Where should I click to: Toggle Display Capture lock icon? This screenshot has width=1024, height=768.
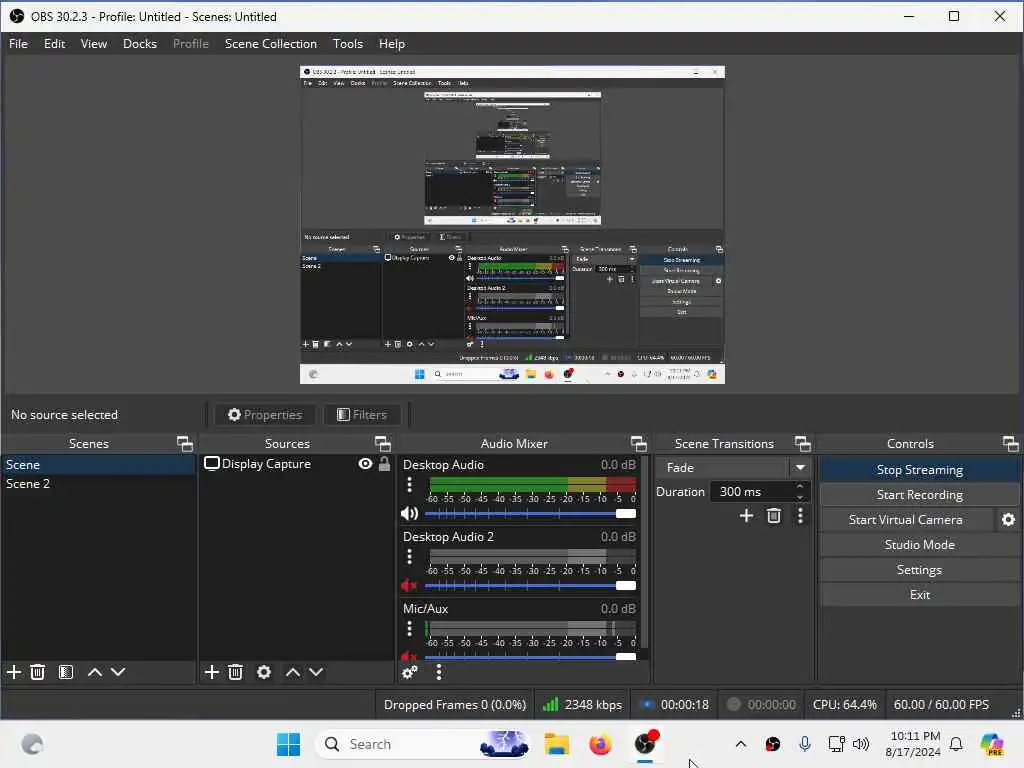coord(385,464)
